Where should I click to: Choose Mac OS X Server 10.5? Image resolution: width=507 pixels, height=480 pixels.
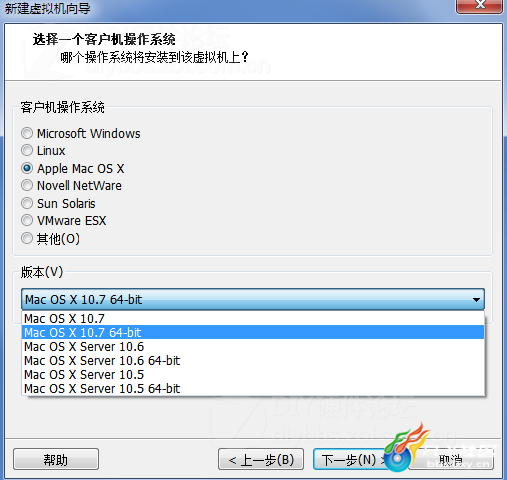[x=253, y=375]
